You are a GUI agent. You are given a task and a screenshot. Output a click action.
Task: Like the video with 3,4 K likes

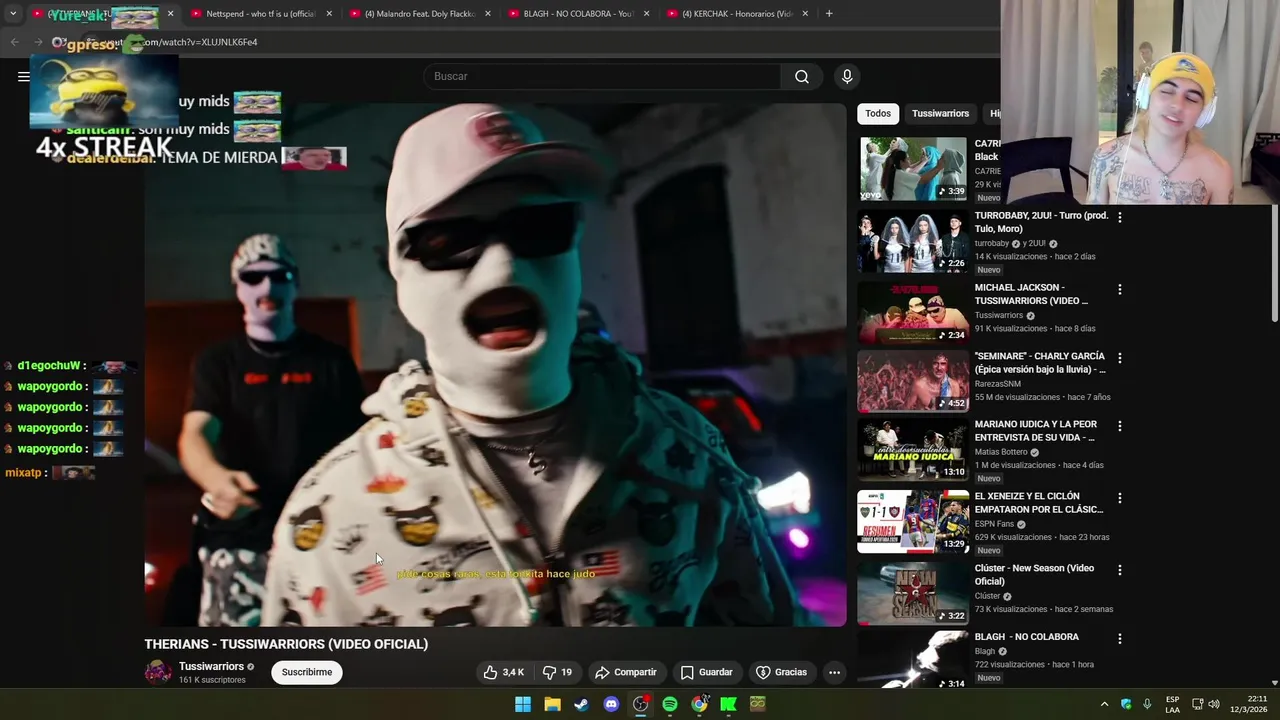click(504, 672)
